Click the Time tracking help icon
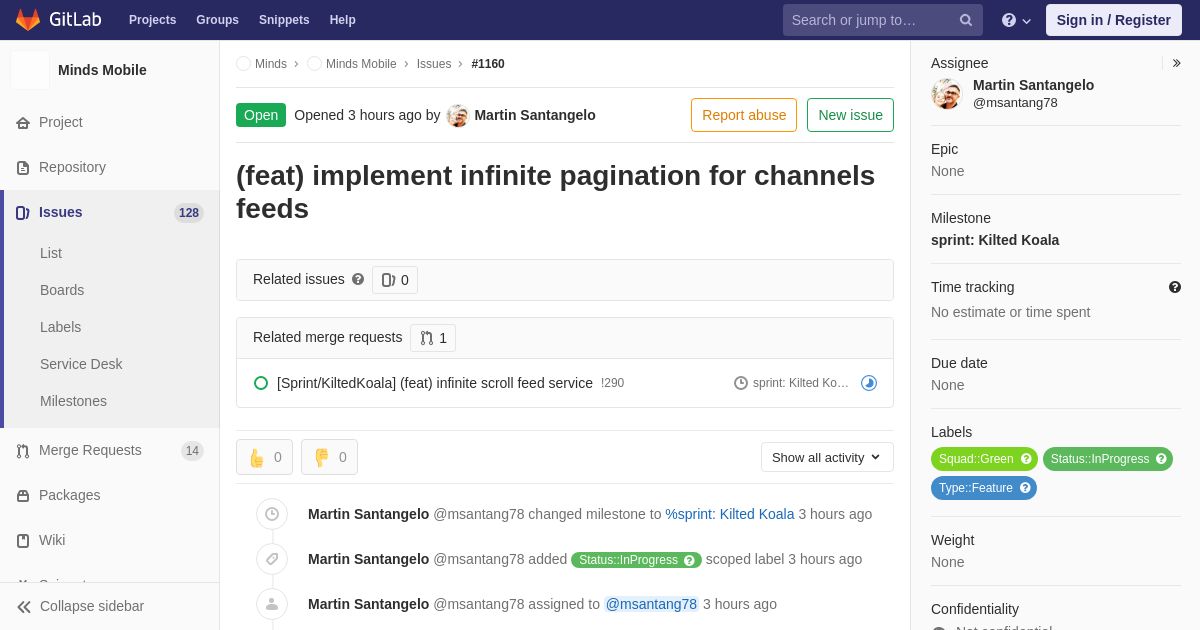 [x=1175, y=287]
